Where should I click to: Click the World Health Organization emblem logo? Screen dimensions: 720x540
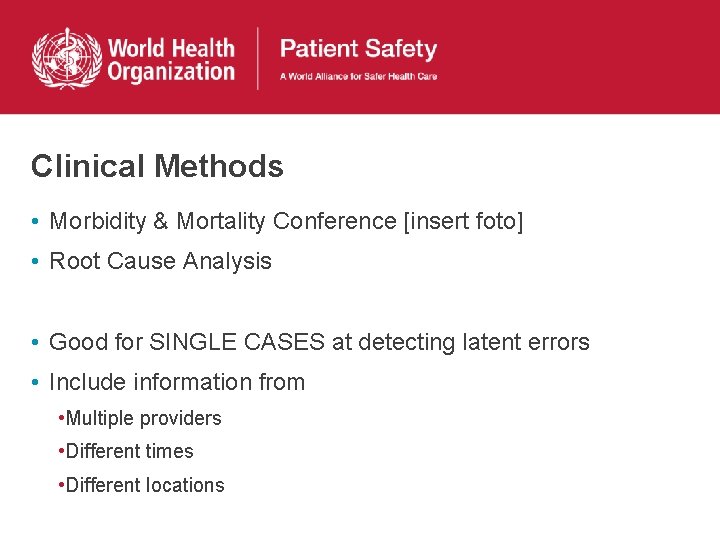pos(67,58)
